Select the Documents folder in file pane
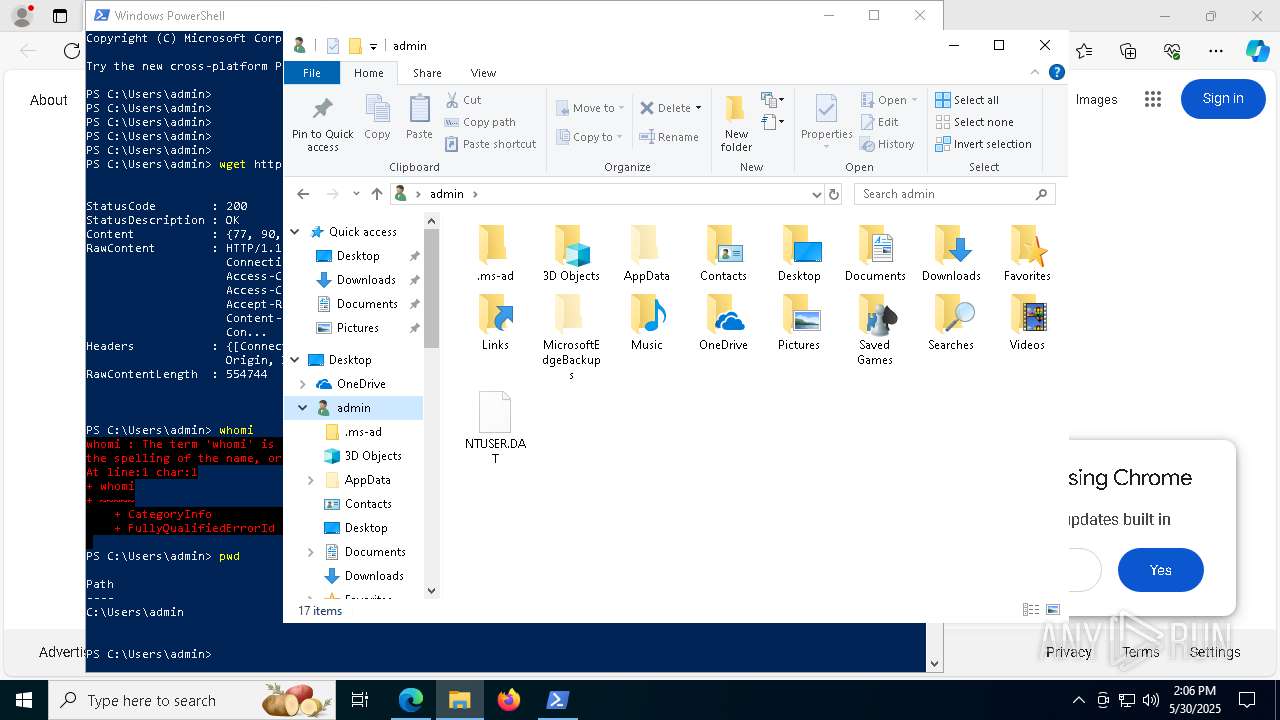 875,253
